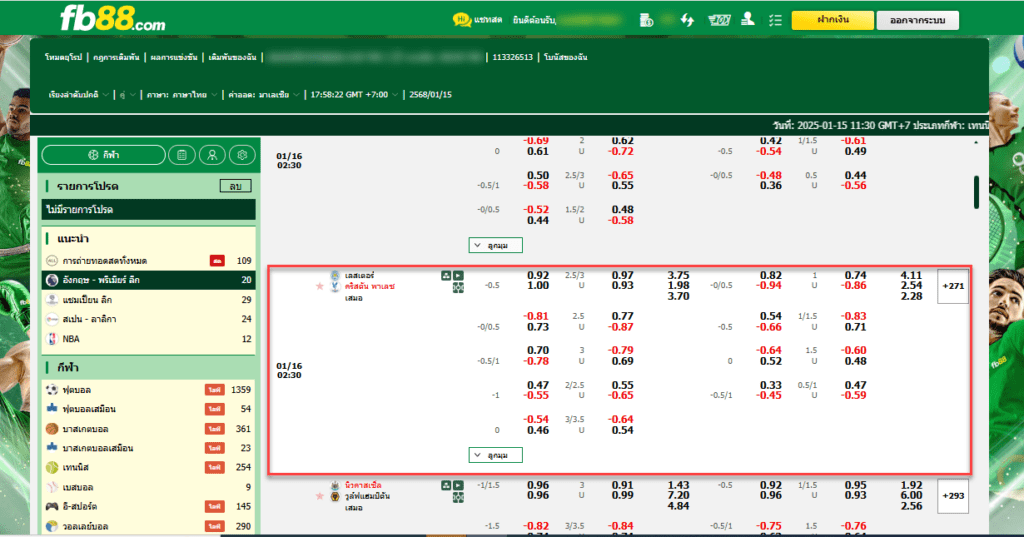Favorite the Newcastle match with star
Image resolution: width=1024 pixels, height=537 pixels.
319,496
